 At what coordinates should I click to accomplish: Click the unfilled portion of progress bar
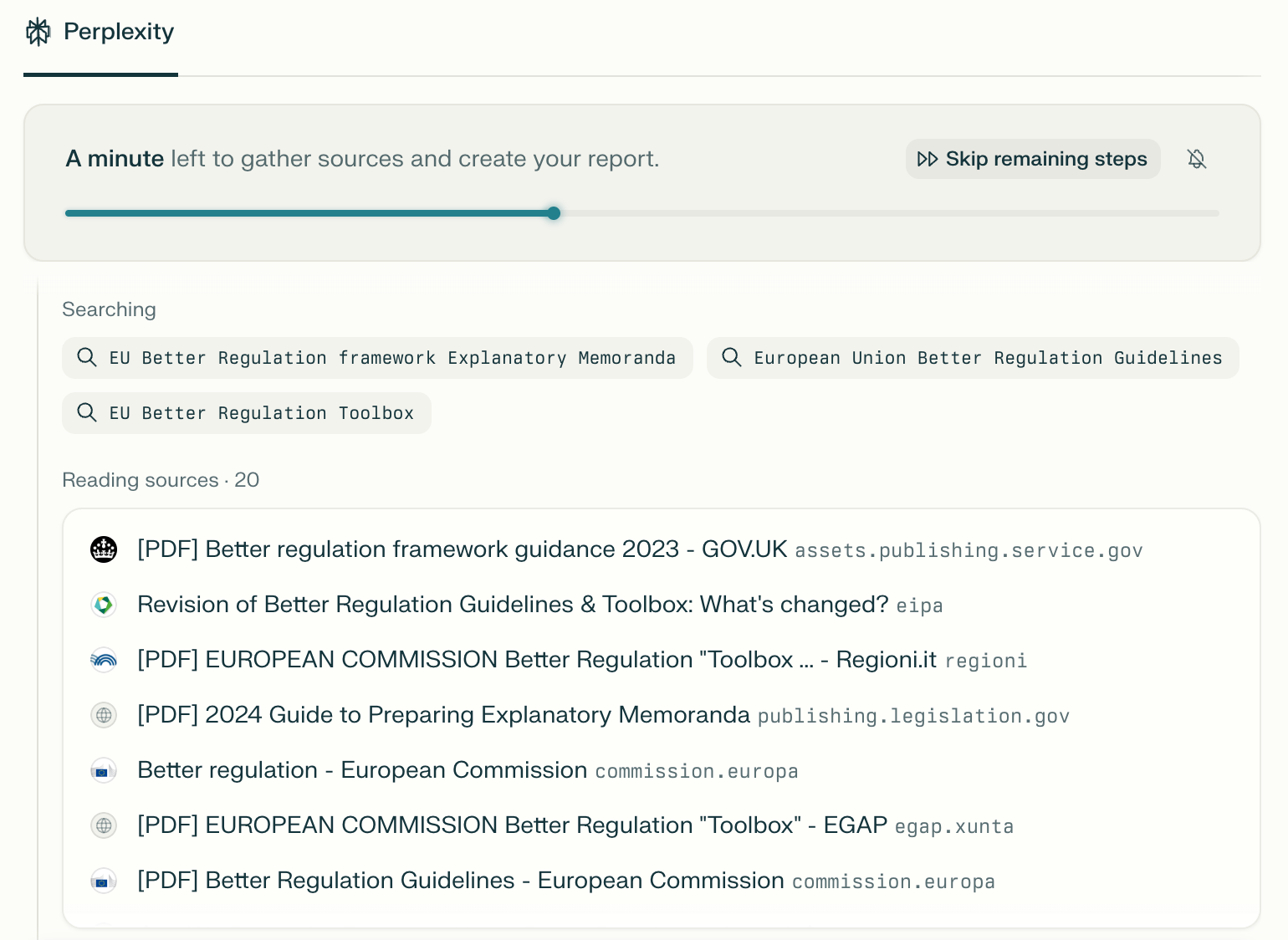[890, 213]
